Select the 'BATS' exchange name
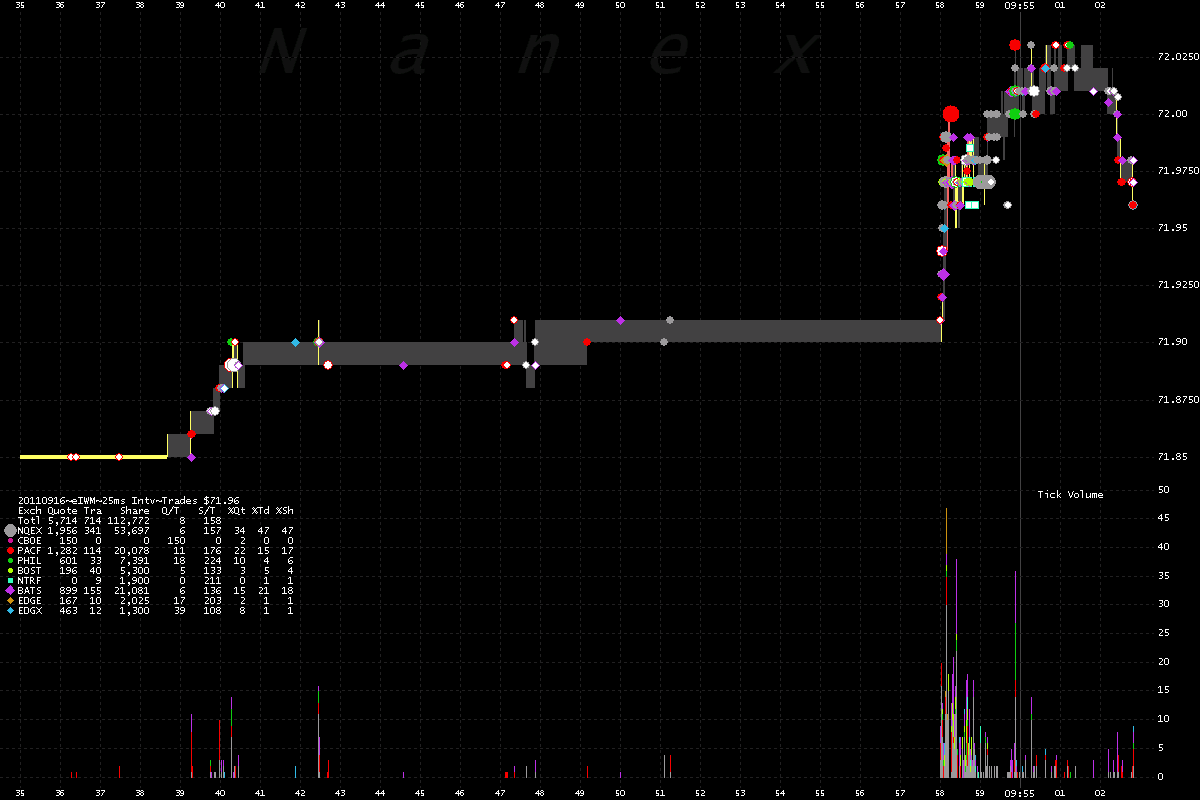 pos(30,590)
